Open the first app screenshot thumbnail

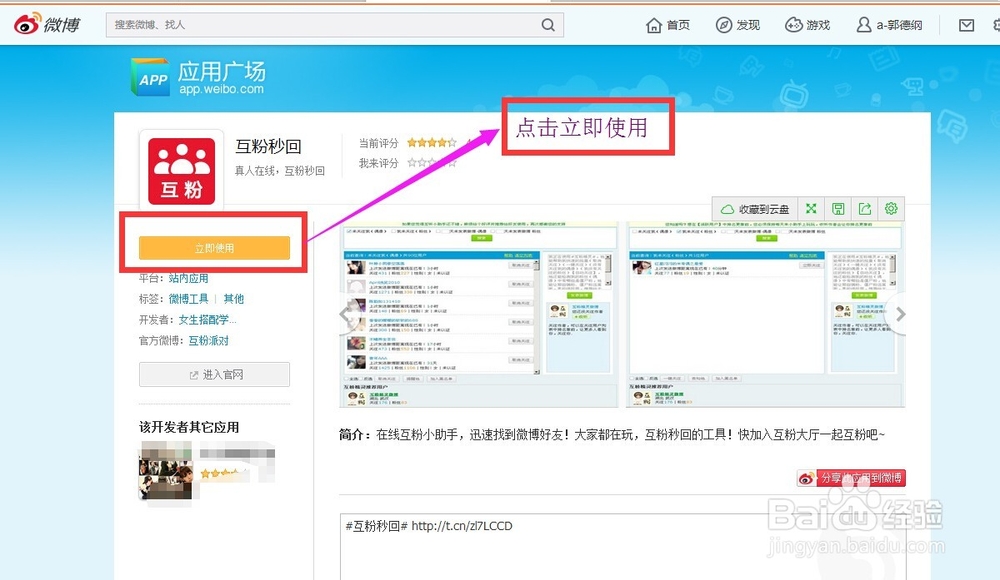479,314
